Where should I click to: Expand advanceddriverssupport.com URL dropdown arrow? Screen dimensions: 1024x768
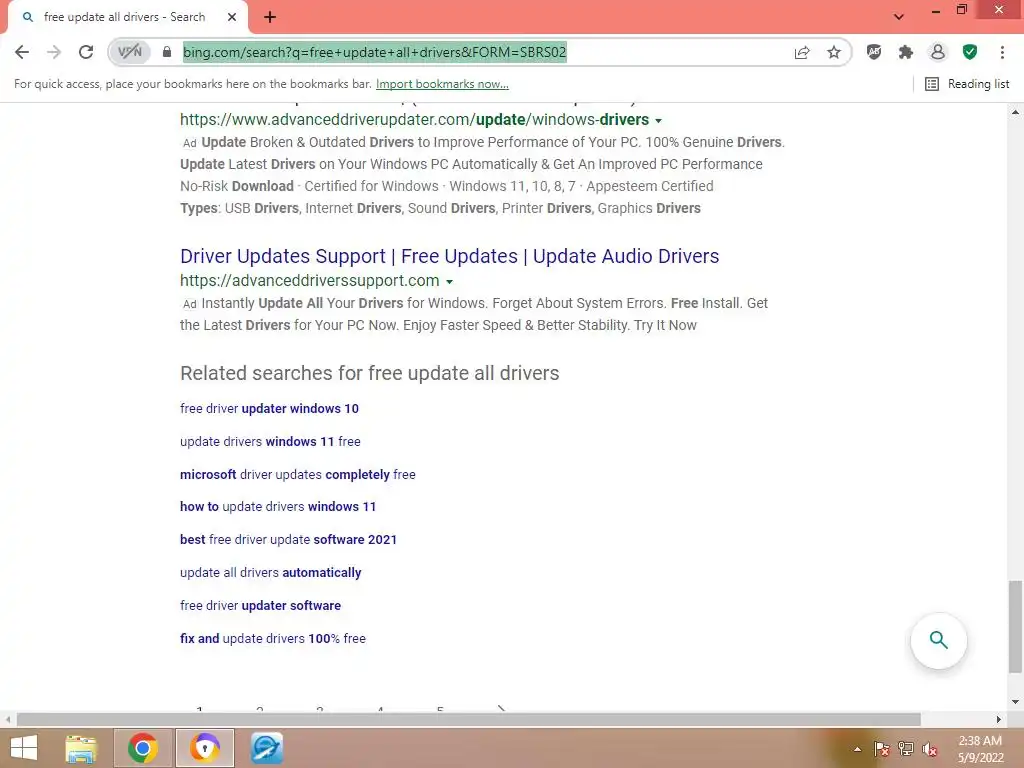click(449, 282)
